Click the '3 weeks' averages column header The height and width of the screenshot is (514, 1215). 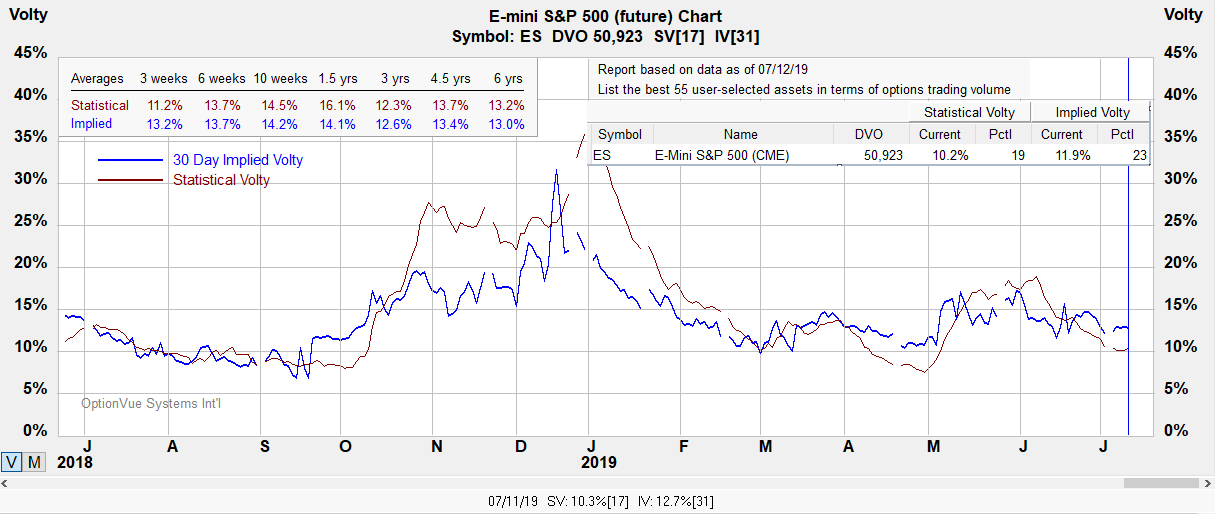(164, 79)
